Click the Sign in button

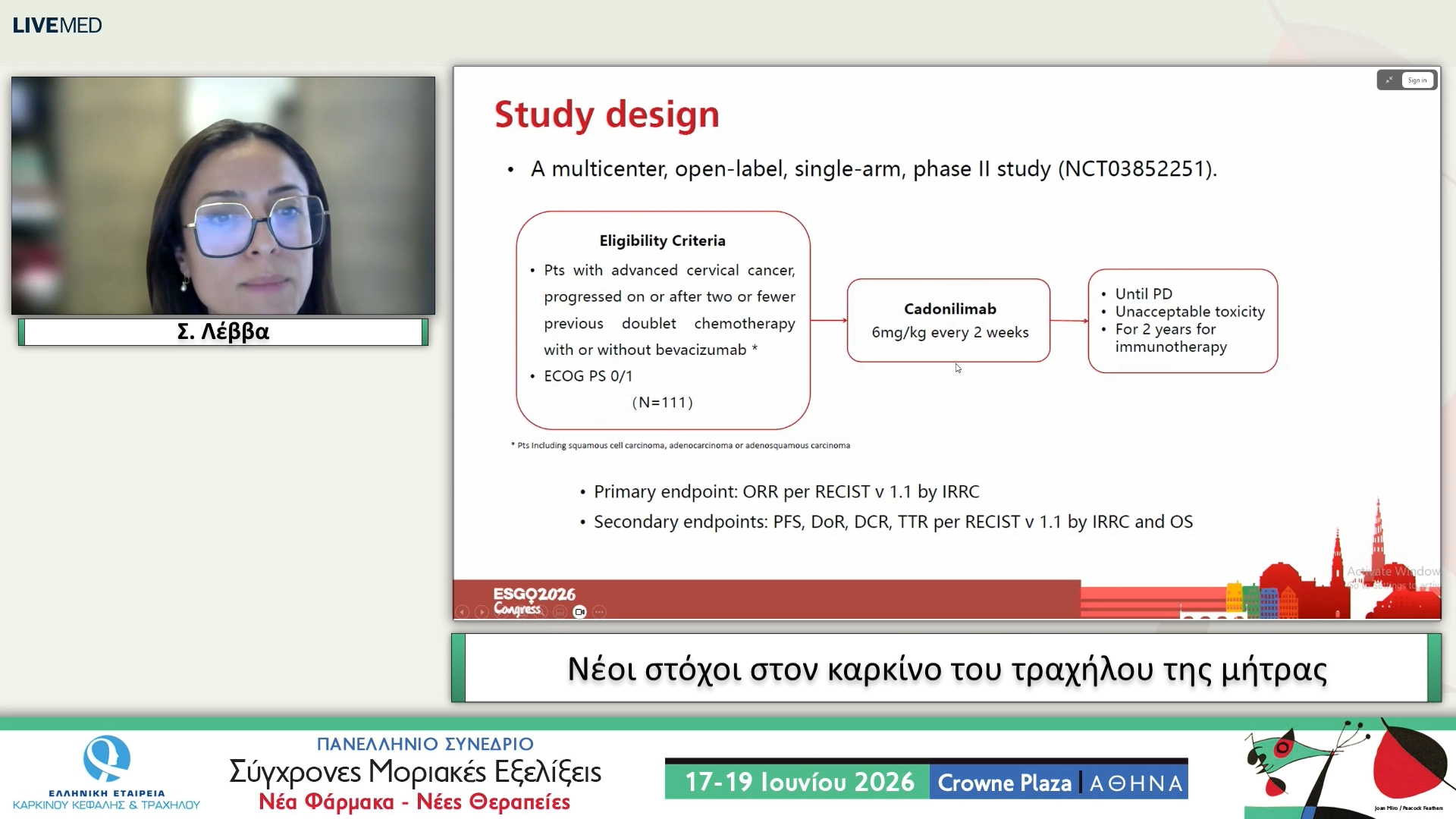1417,80
